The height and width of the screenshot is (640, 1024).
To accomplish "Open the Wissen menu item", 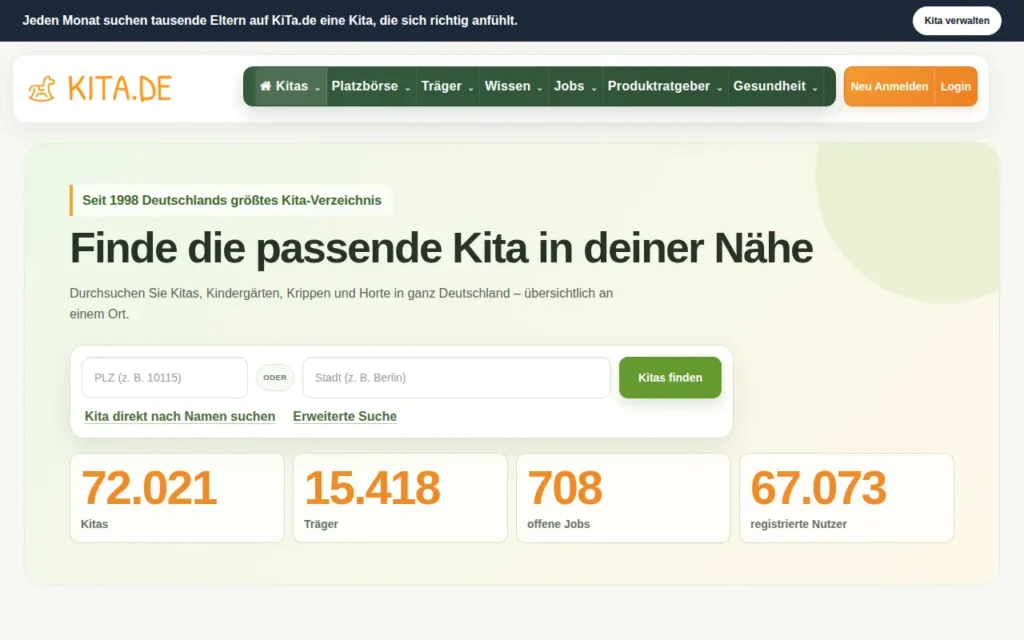I will (513, 86).
